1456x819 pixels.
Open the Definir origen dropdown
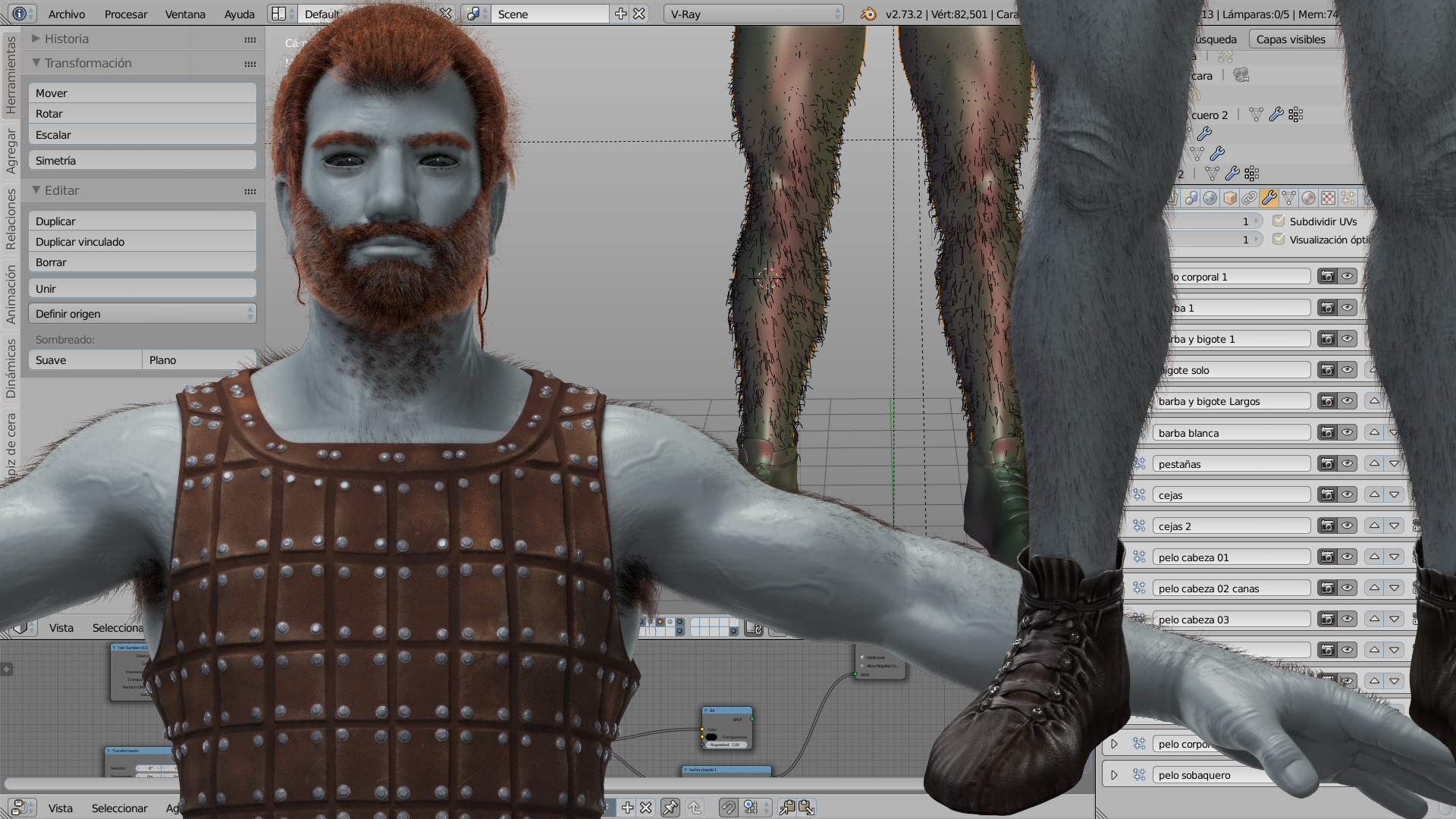pyautogui.click(x=143, y=314)
